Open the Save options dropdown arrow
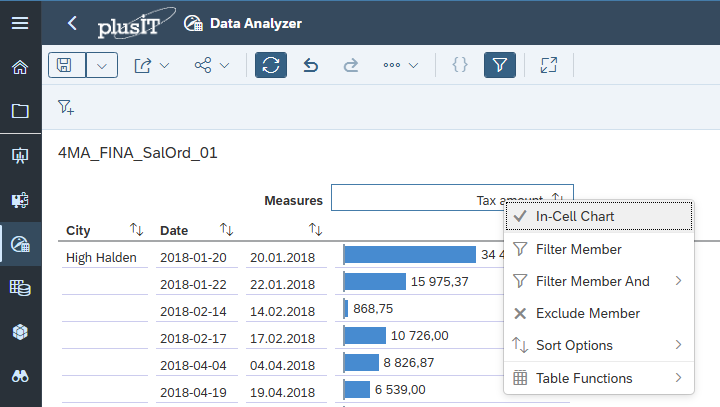This screenshot has height=407, width=720. (x=102, y=65)
